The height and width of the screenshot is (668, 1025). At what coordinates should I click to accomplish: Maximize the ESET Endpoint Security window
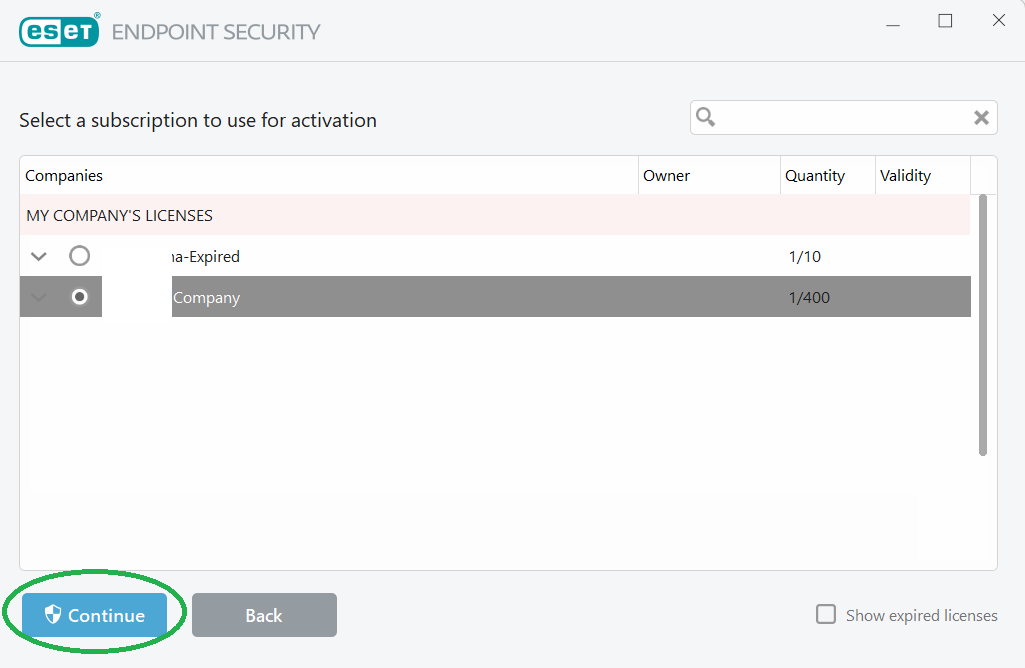coord(945,21)
